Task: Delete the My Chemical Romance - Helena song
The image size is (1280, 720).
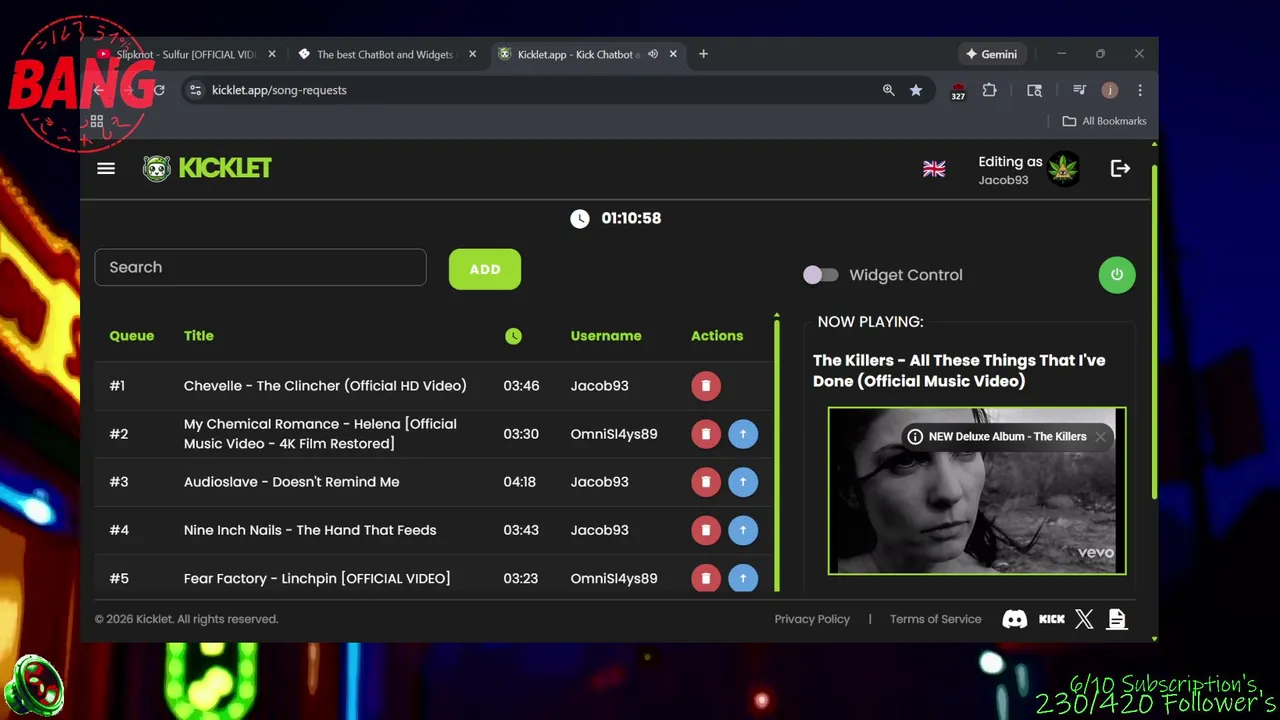Action: (706, 434)
